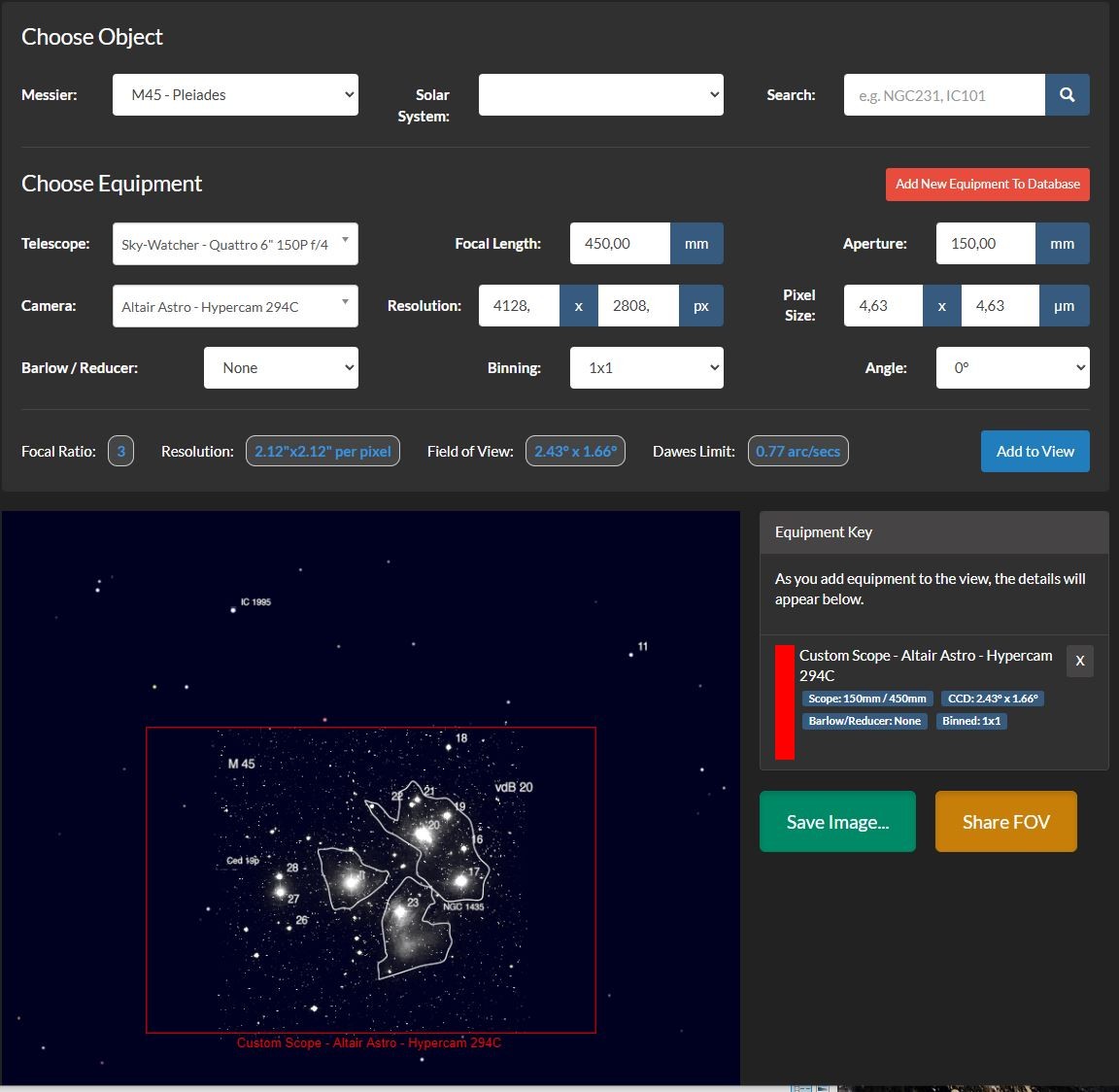Screen dimensions: 1119x1092
Task: Open the Telescope selection dropdown
Action: click(235, 244)
